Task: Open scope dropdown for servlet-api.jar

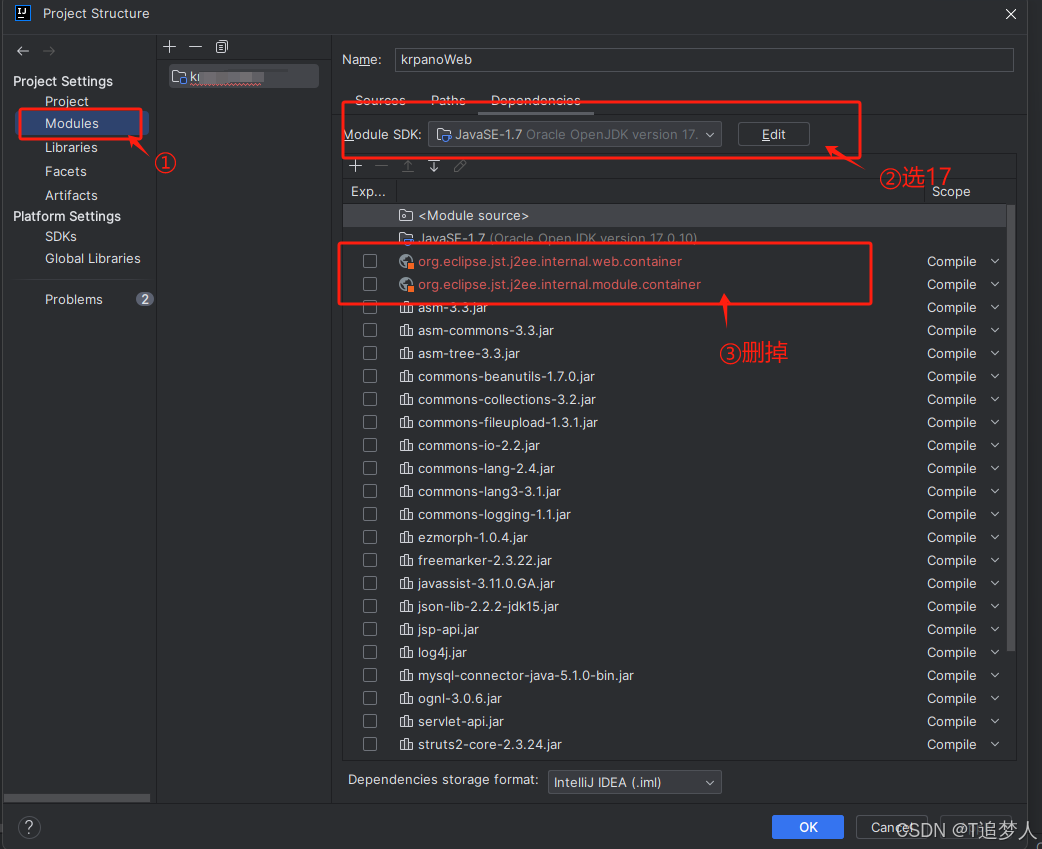Action: pos(963,721)
